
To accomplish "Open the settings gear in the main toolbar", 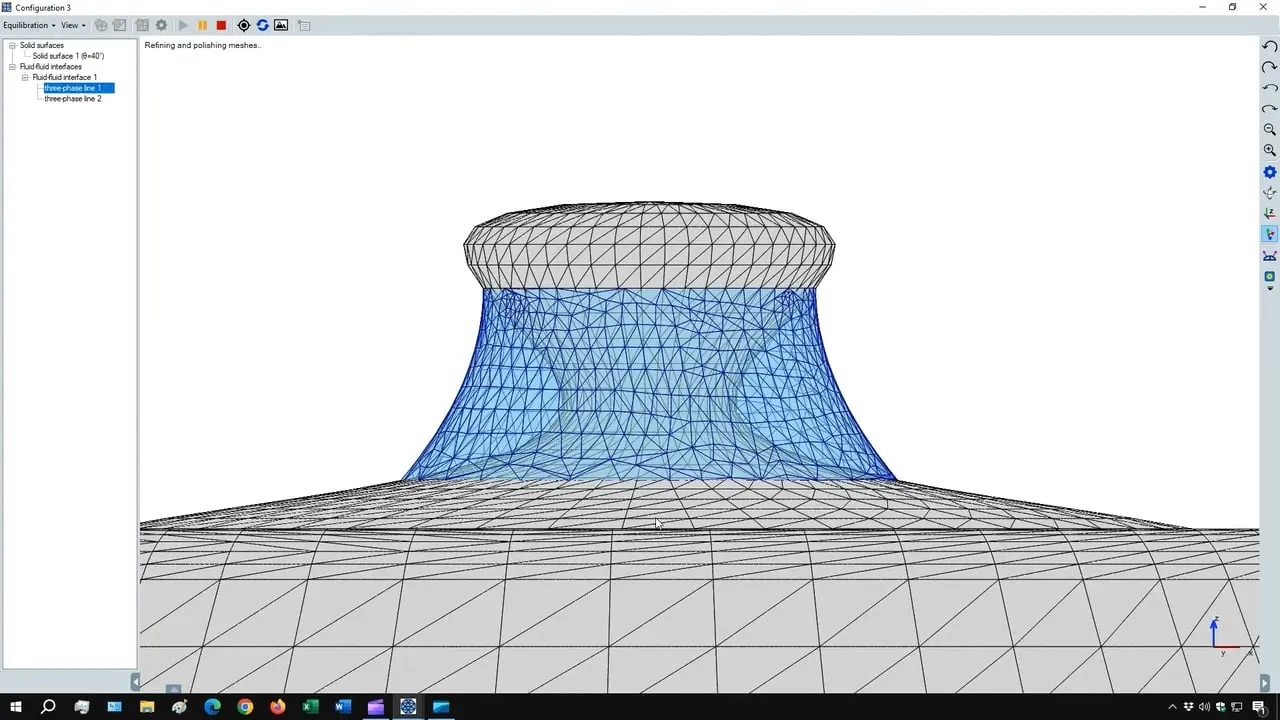I will tap(161, 25).
